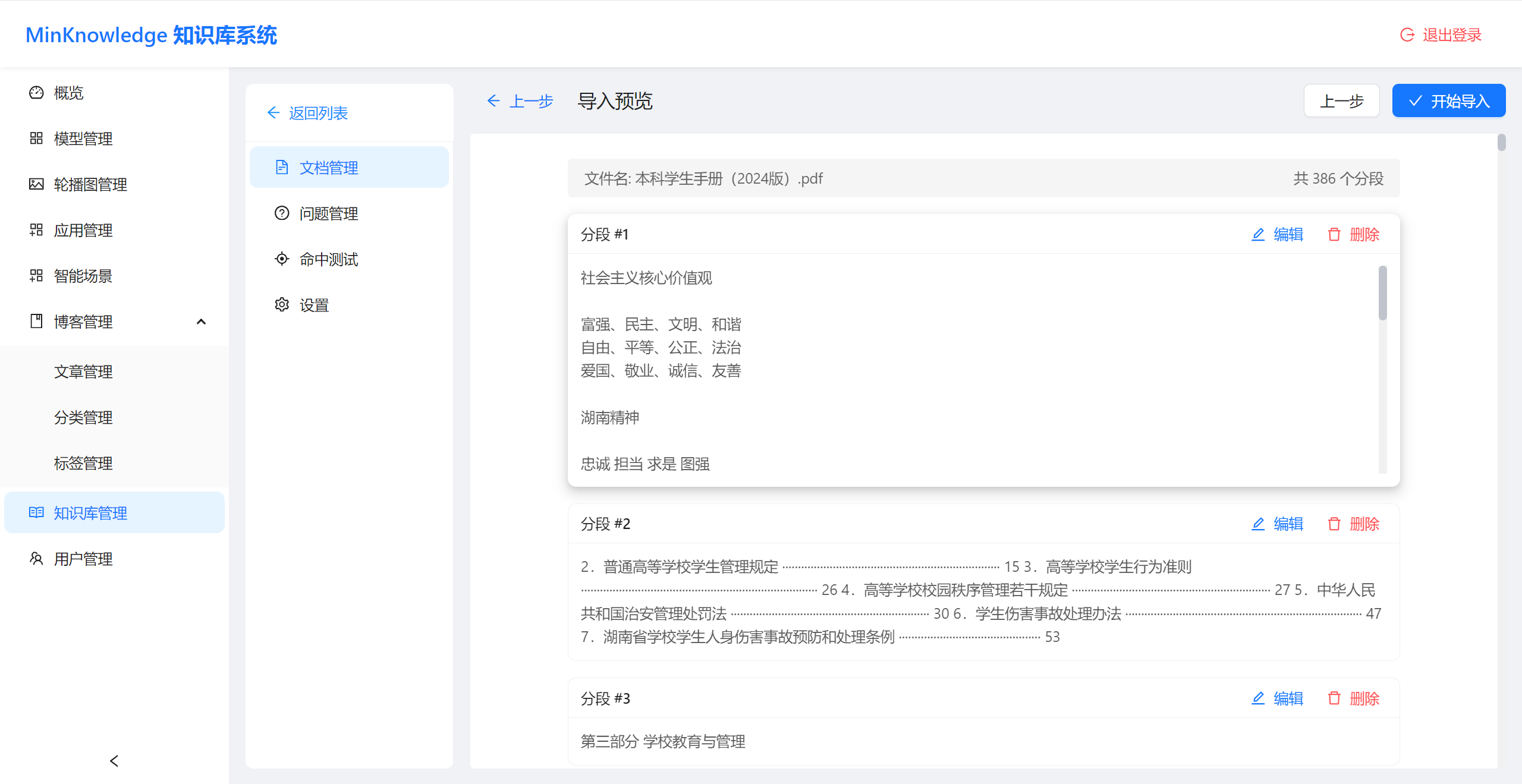This screenshot has height=784, width=1522.
Task: Collapse the sidebar with bottom-left arrow
Action: point(113,761)
